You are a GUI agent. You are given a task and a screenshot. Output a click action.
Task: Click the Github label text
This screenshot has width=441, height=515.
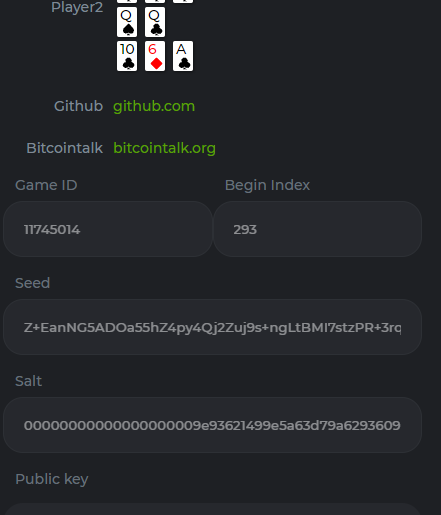click(78, 106)
